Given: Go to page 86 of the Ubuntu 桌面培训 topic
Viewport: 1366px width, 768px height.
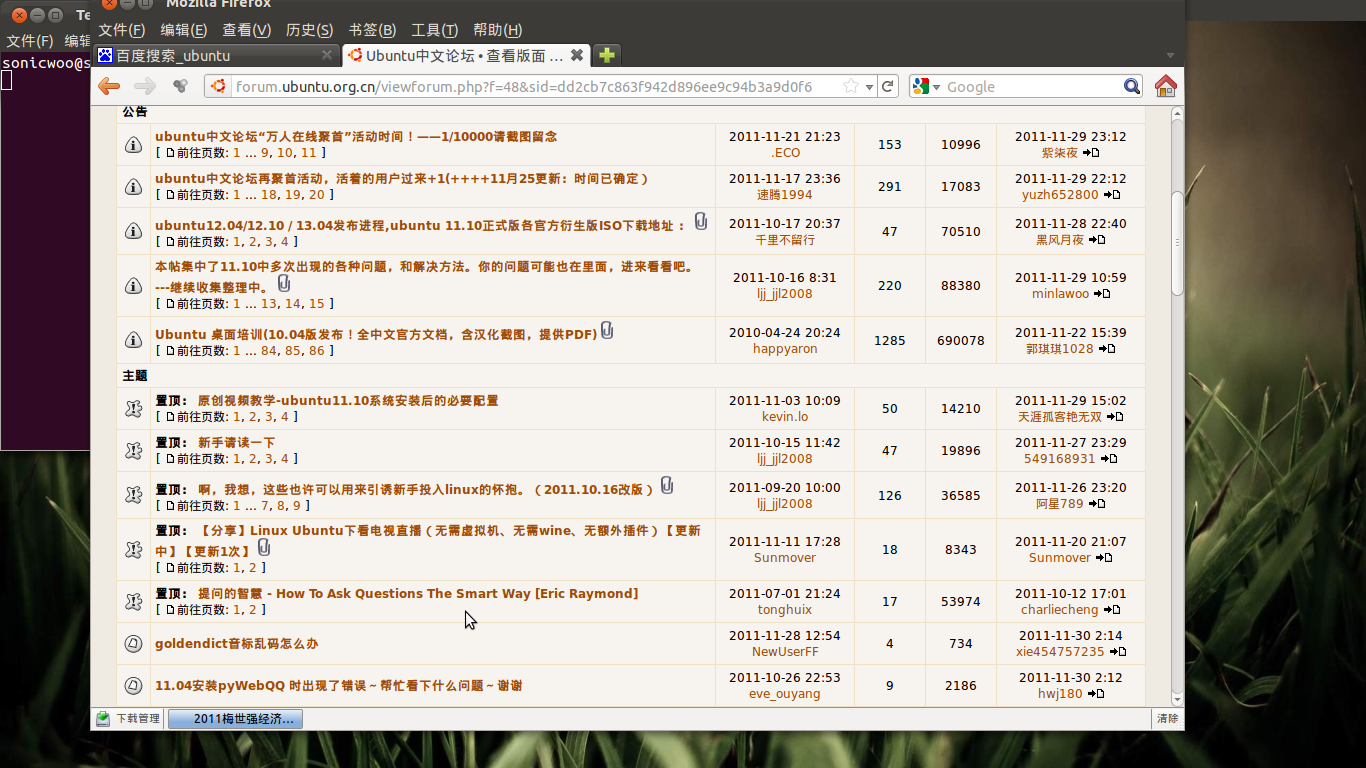Looking at the screenshot, I should coord(317,351).
